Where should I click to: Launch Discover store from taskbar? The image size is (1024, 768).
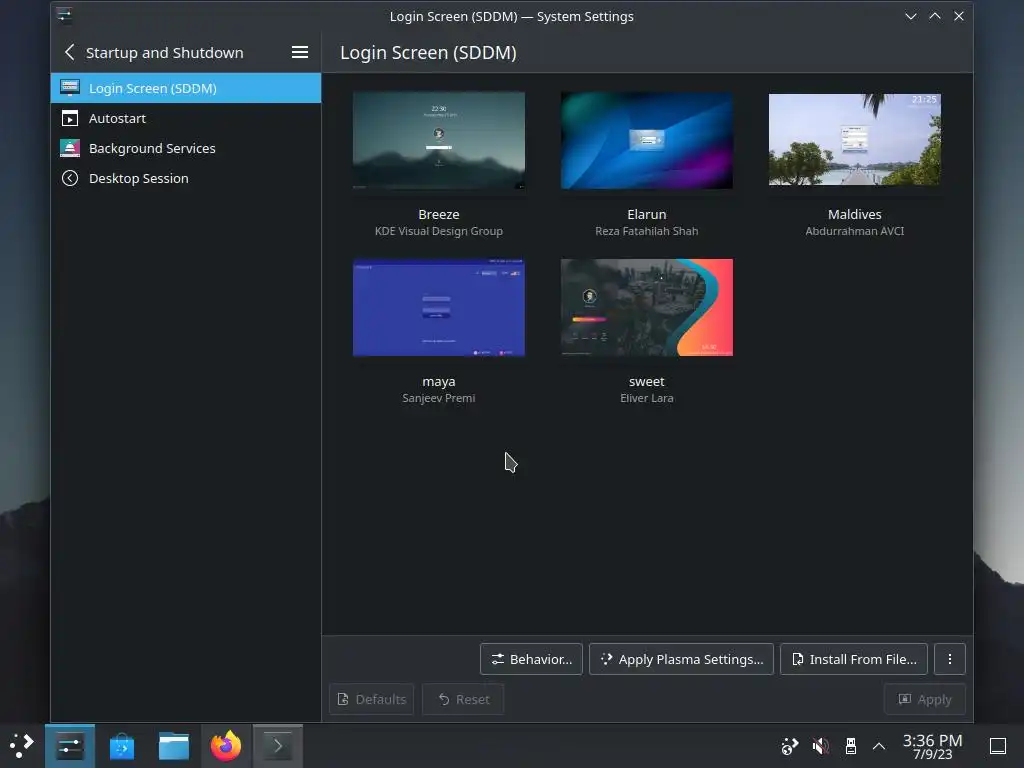coord(122,746)
